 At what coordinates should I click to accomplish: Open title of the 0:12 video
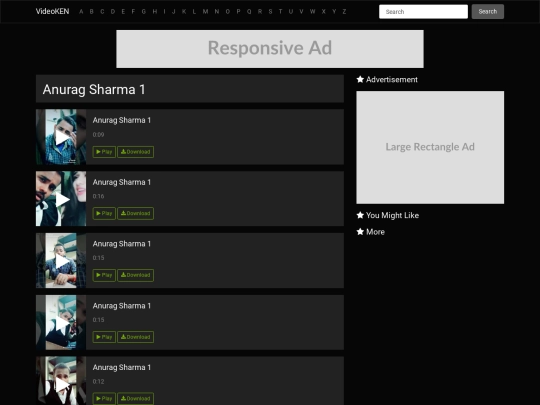pyautogui.click(x=122, y=367)
